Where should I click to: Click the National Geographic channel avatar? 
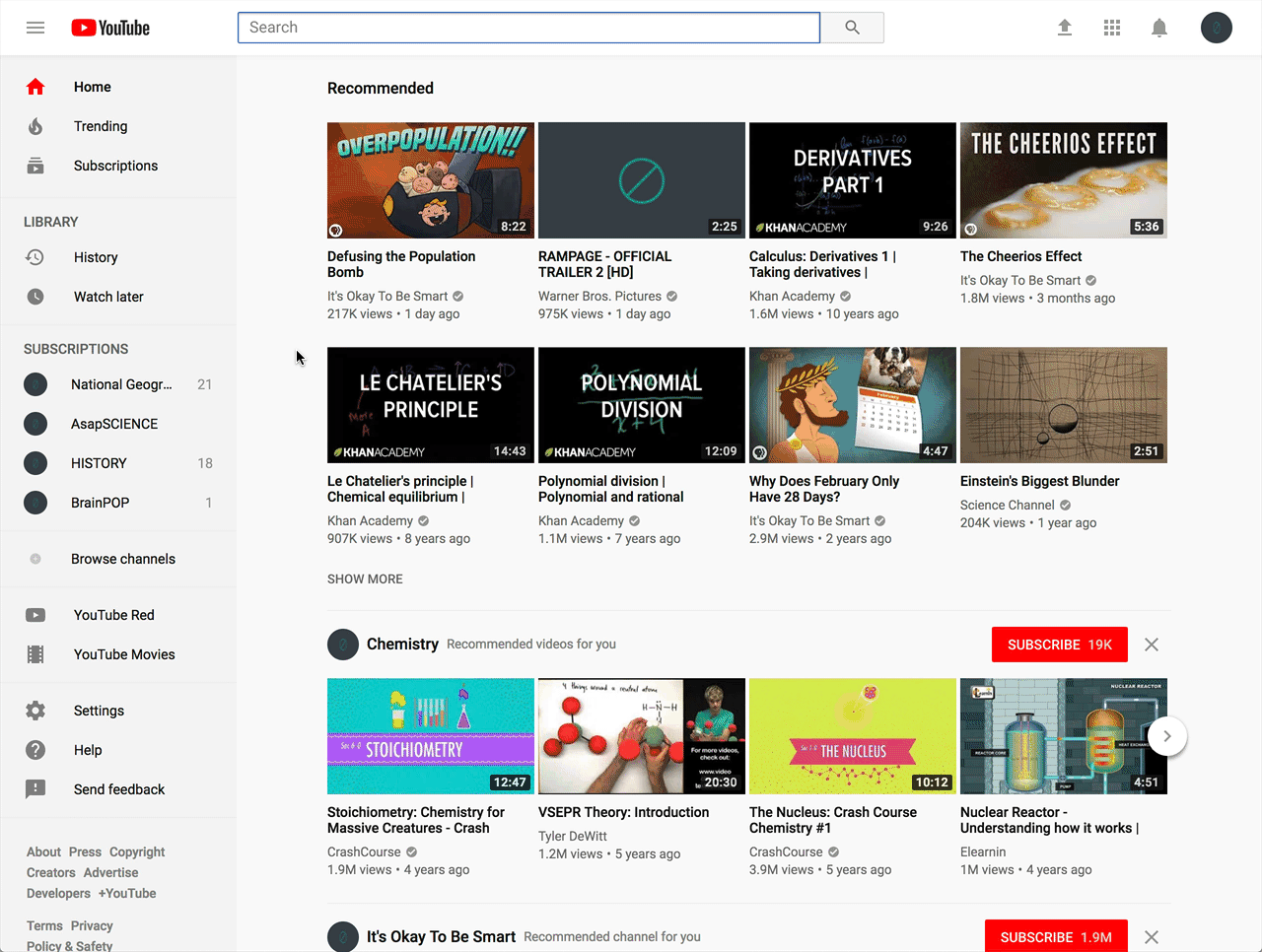(x=35, y=384)
